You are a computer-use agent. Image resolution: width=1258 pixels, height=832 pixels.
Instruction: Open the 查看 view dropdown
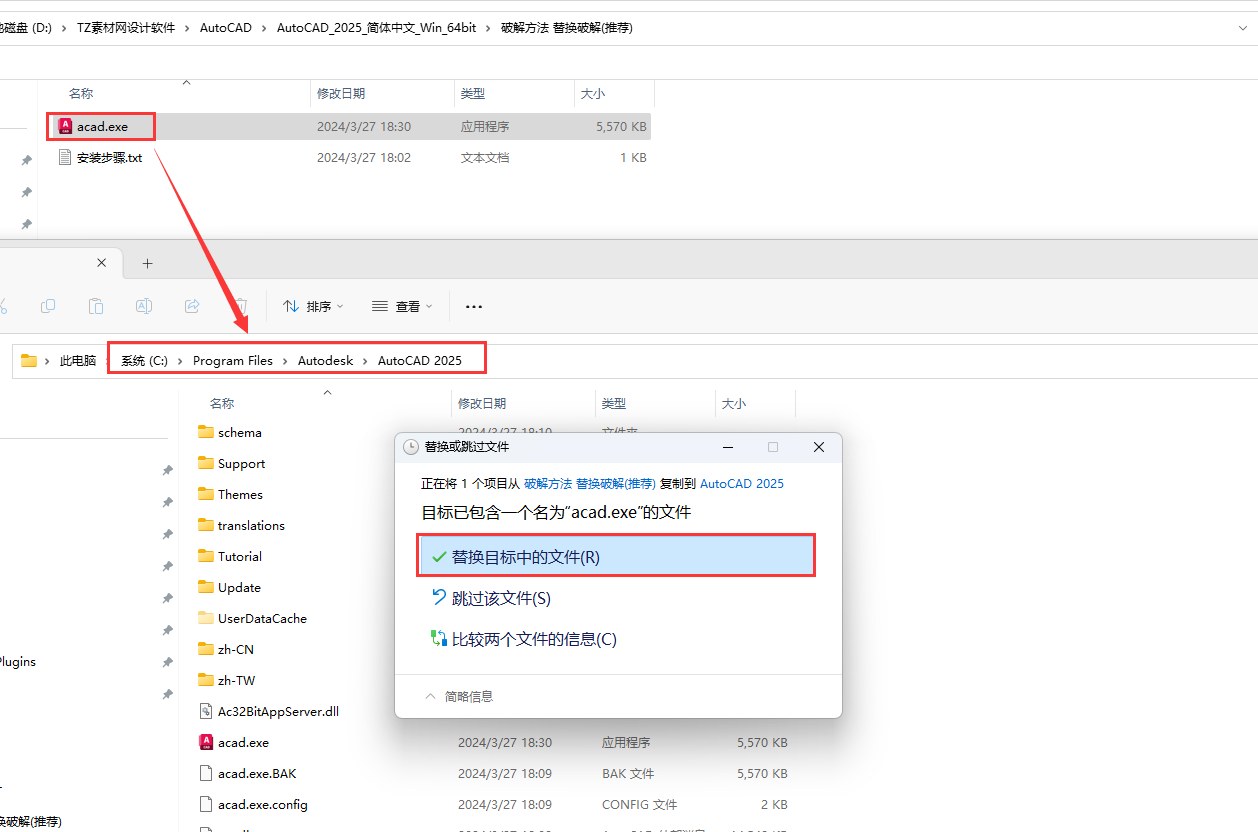(402, 306)
